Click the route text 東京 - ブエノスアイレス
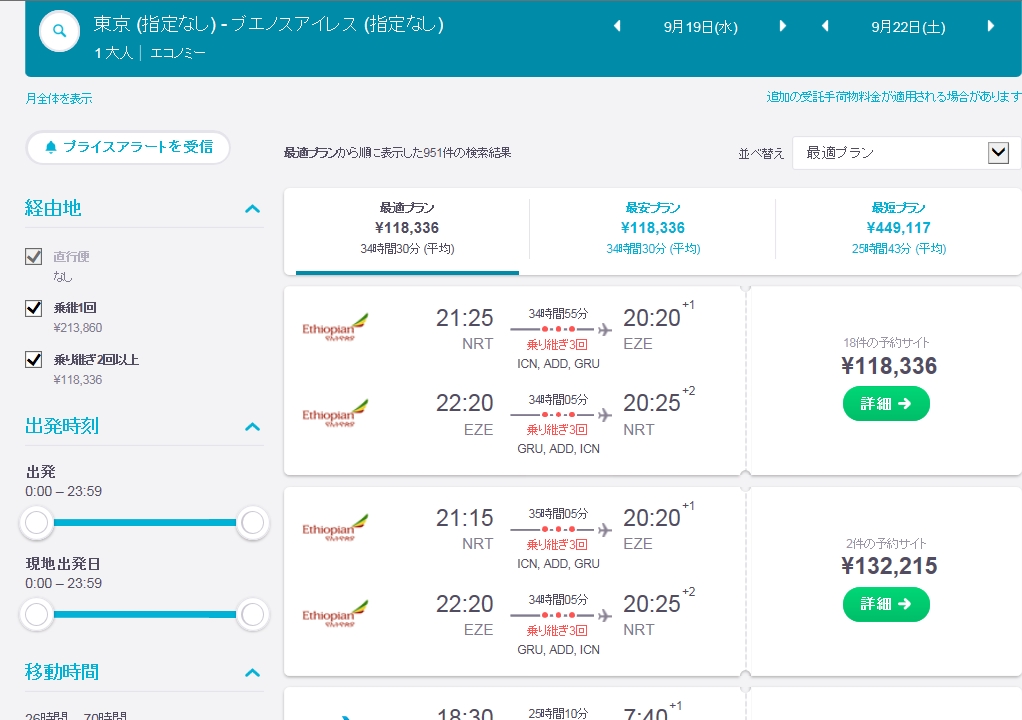The height and width of the screenshot is (720, 1022). [268, 24]
